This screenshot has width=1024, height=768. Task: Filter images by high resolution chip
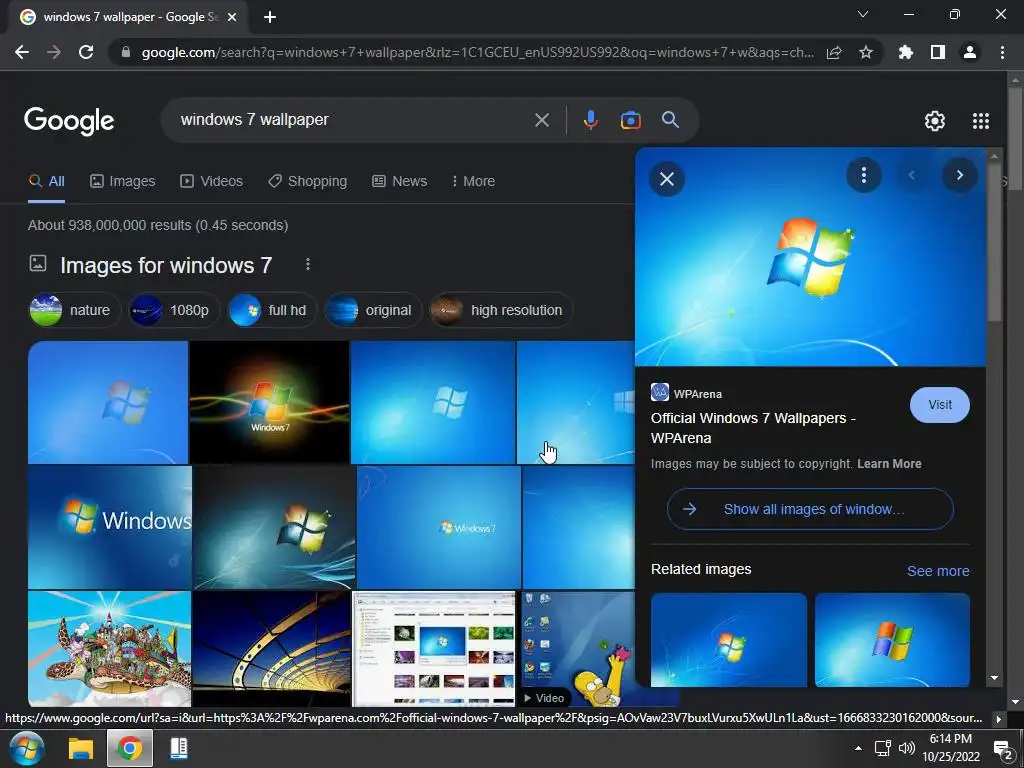501,310
